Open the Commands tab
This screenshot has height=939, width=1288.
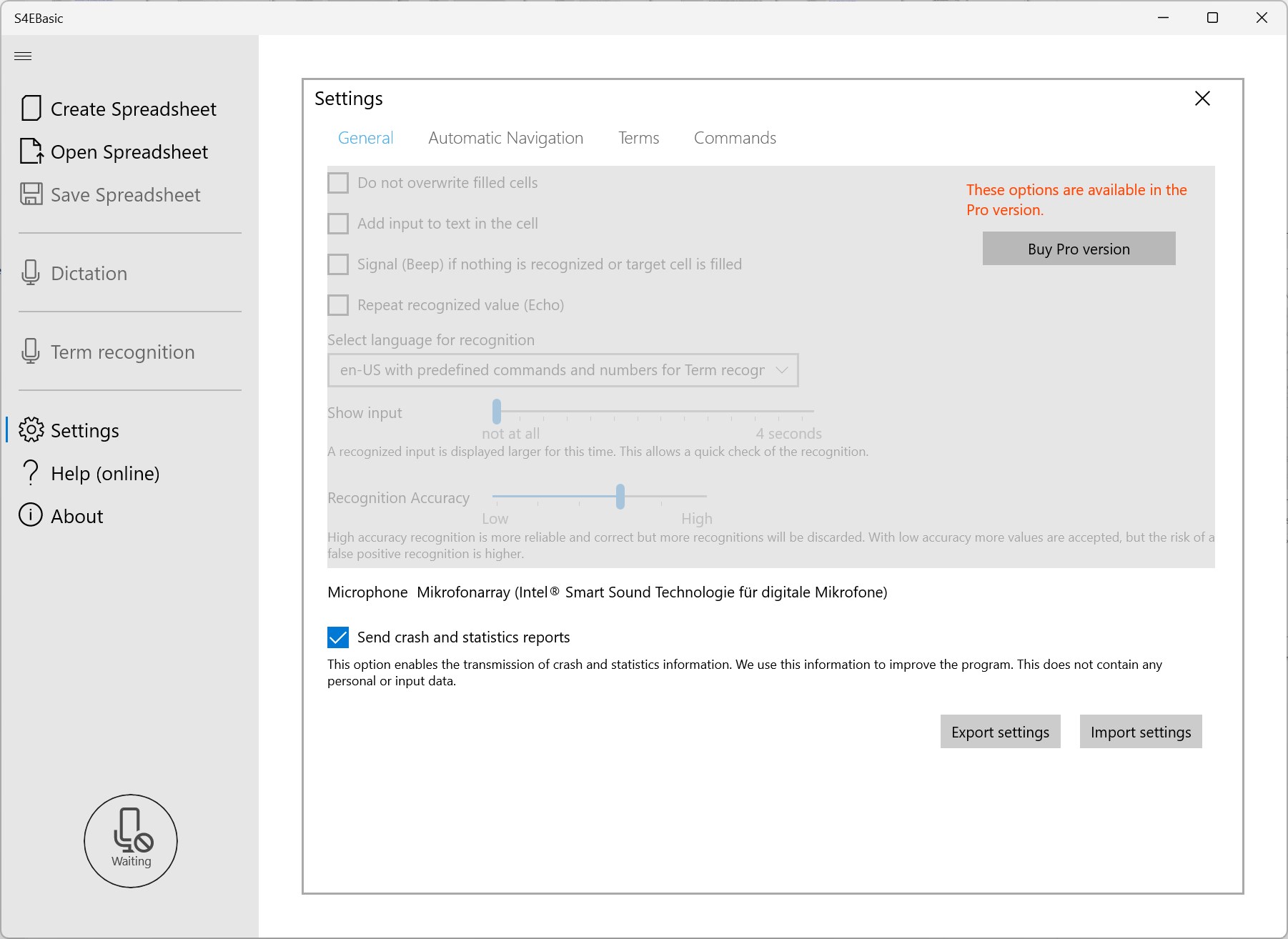tap(735, 138)
